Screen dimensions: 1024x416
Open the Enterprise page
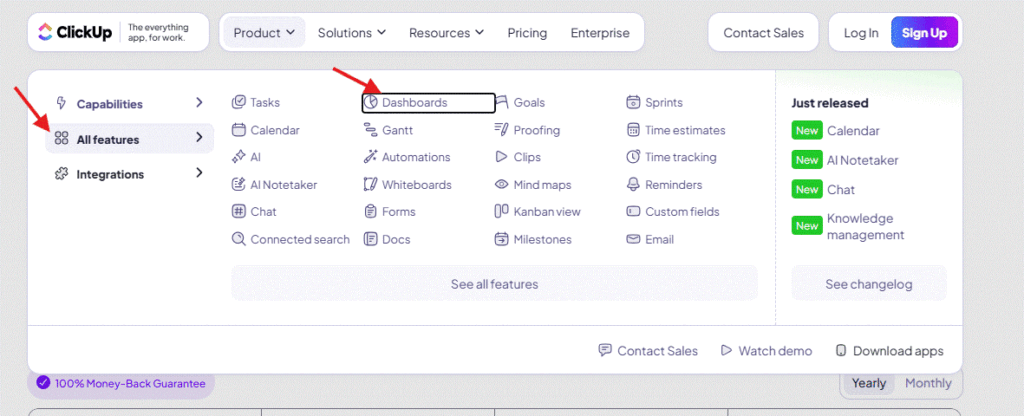600,33
